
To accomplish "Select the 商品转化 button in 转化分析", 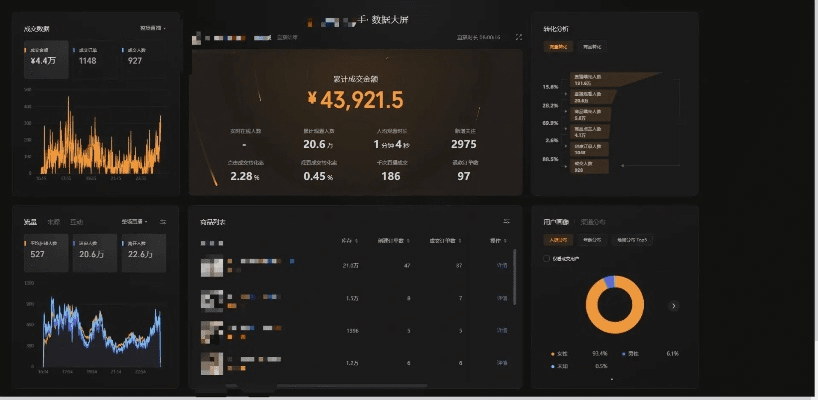I will [x=592, y=47].
